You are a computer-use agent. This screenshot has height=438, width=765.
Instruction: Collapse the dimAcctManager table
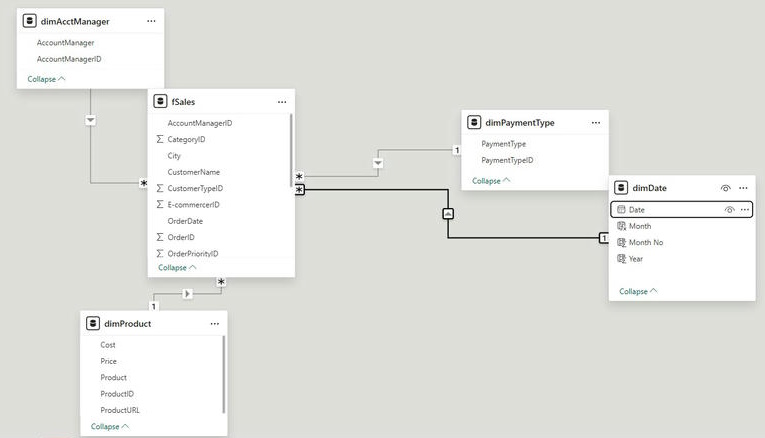coord(46,79)
